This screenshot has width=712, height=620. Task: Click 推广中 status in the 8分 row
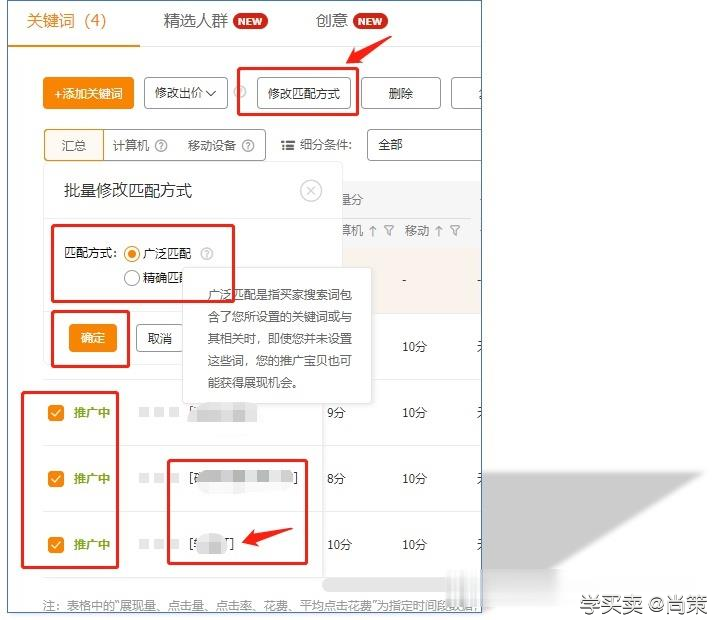(92, 479)
